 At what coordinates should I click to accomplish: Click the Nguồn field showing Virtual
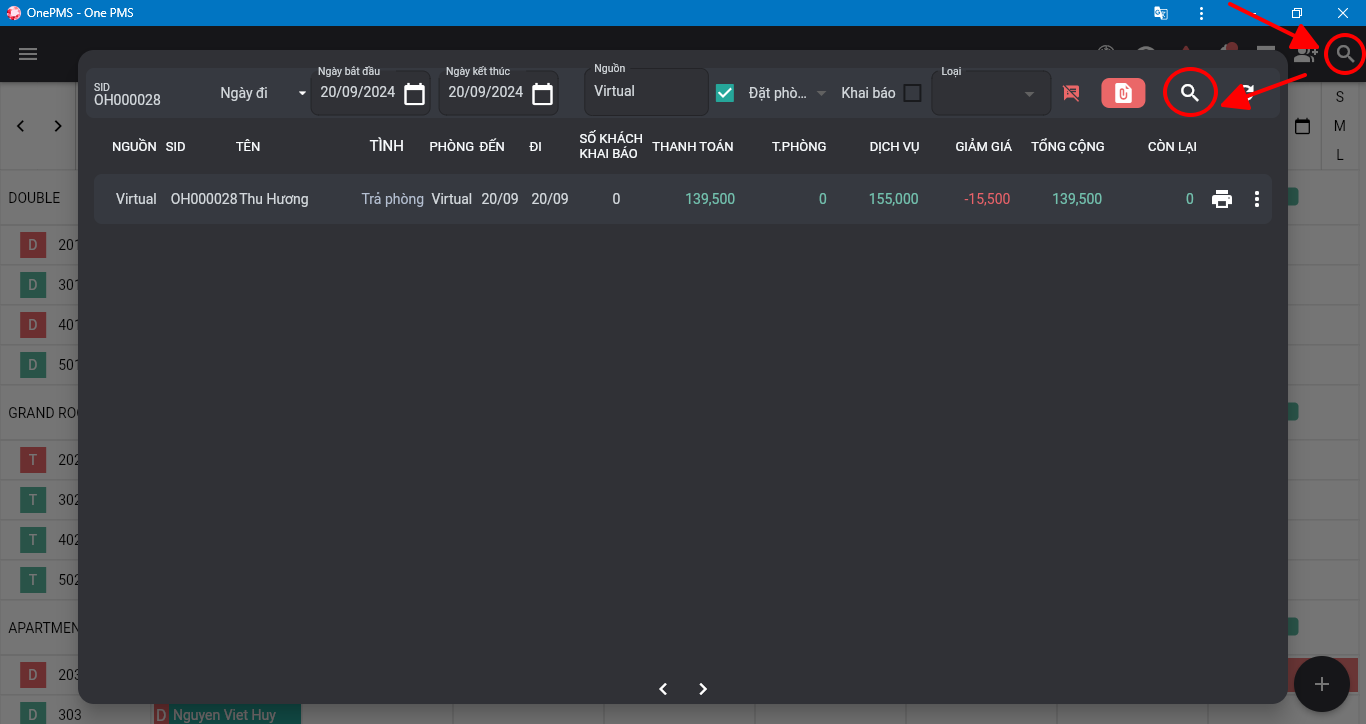coord(646,92)
